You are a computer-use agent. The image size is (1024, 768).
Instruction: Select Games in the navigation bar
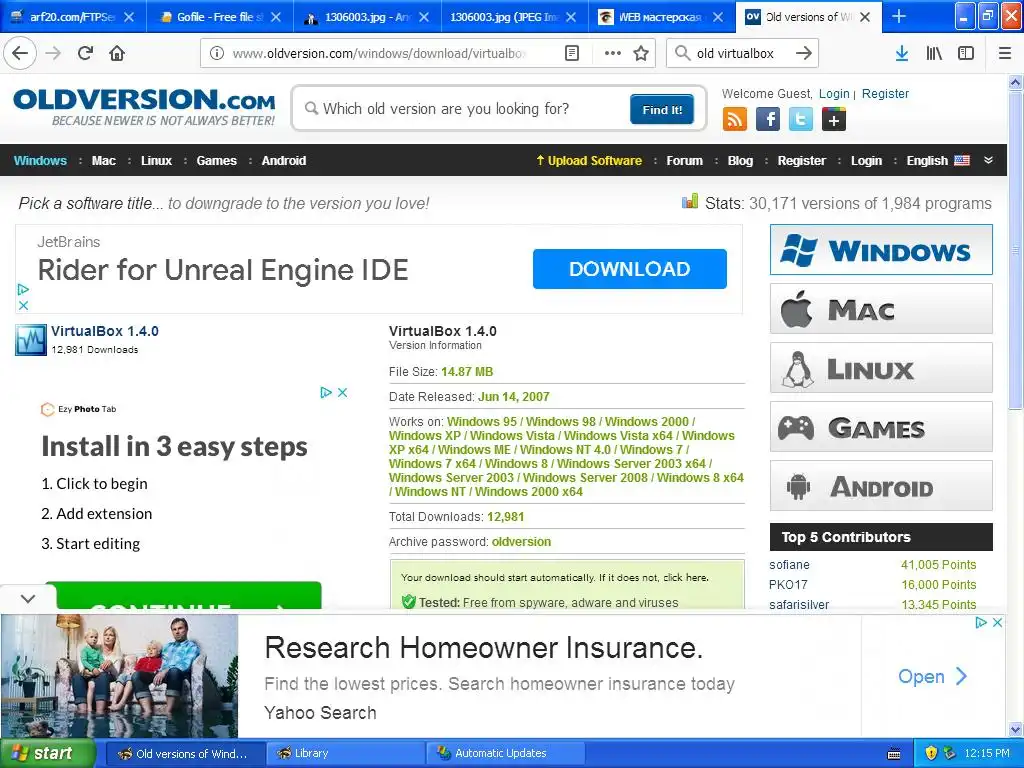point(216,161)
